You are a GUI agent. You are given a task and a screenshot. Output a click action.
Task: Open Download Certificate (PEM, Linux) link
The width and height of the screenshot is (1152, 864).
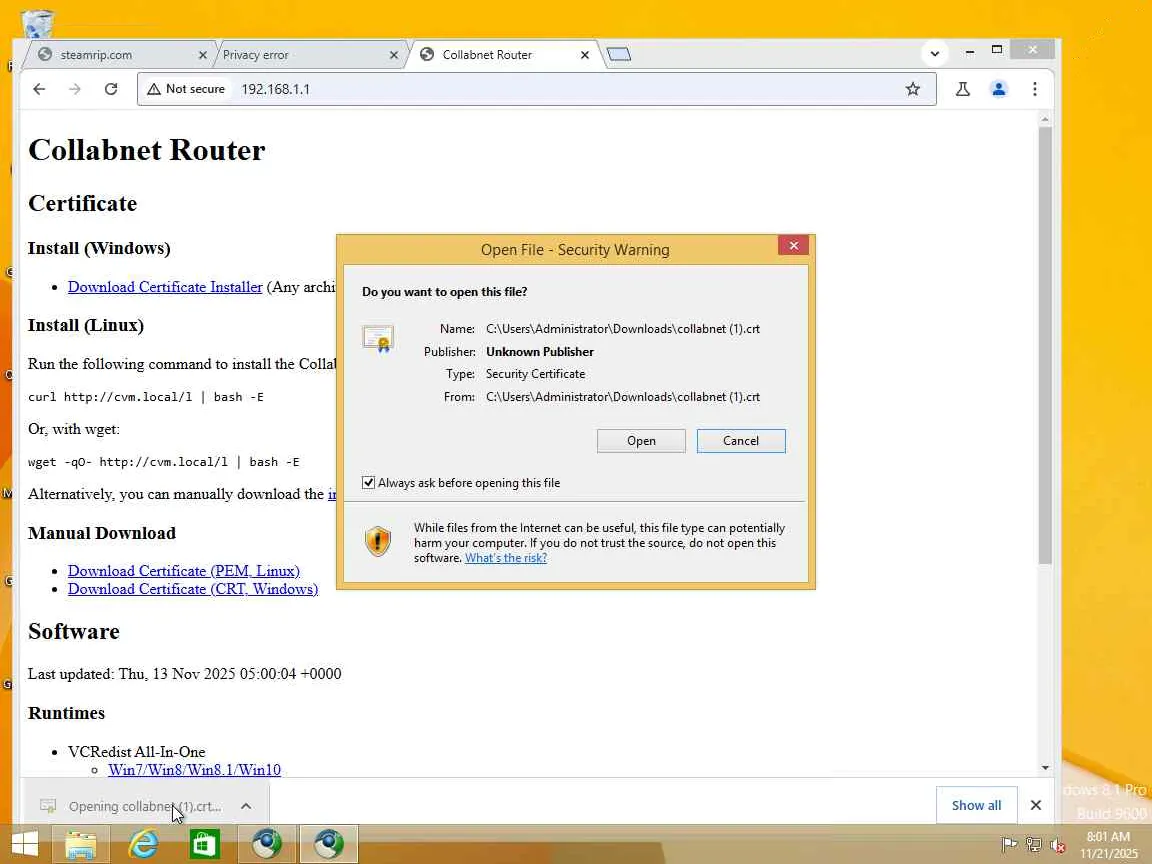(184, 571)
